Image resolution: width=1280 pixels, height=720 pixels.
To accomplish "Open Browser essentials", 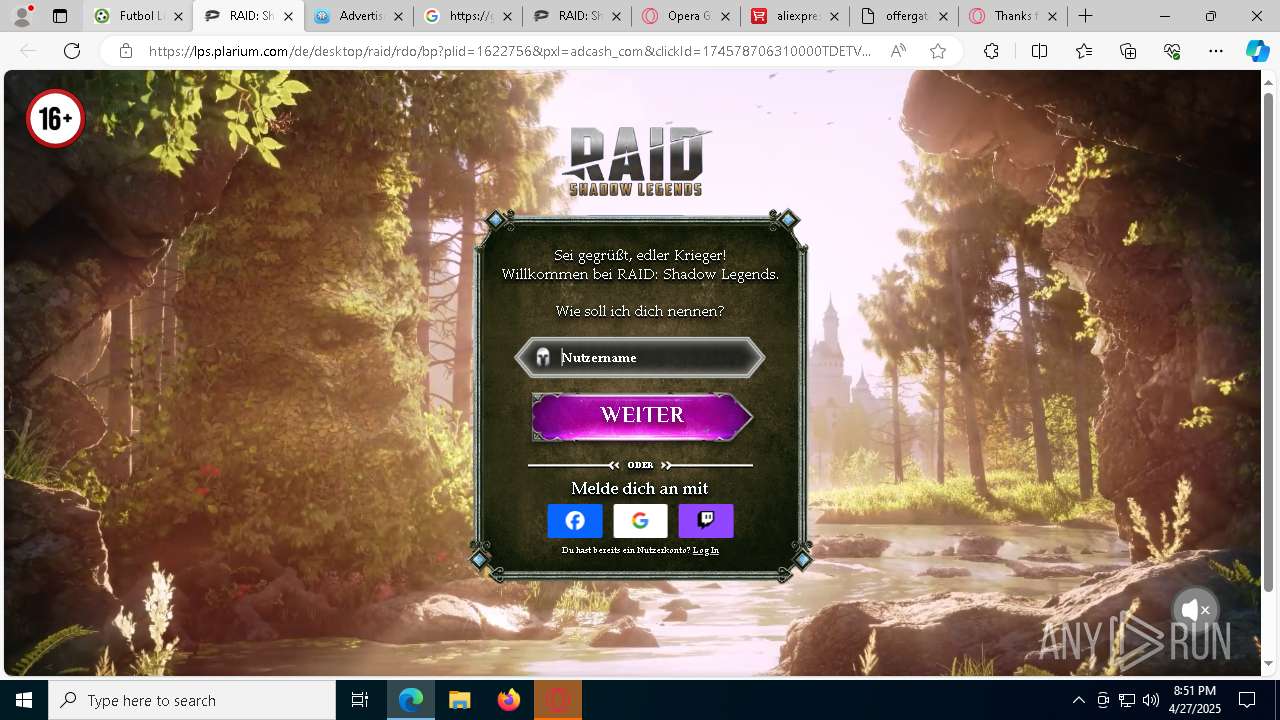I will point(1172,51).
